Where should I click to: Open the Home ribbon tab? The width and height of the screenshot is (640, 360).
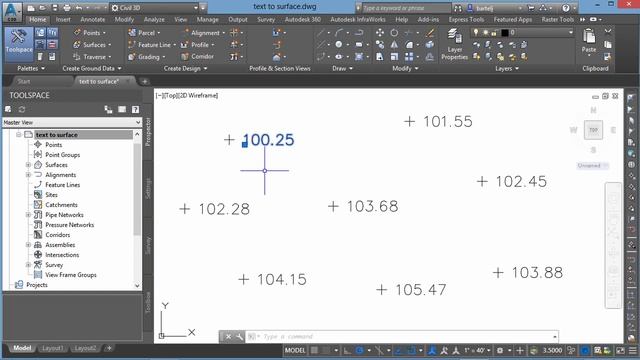tap(38, 20)
